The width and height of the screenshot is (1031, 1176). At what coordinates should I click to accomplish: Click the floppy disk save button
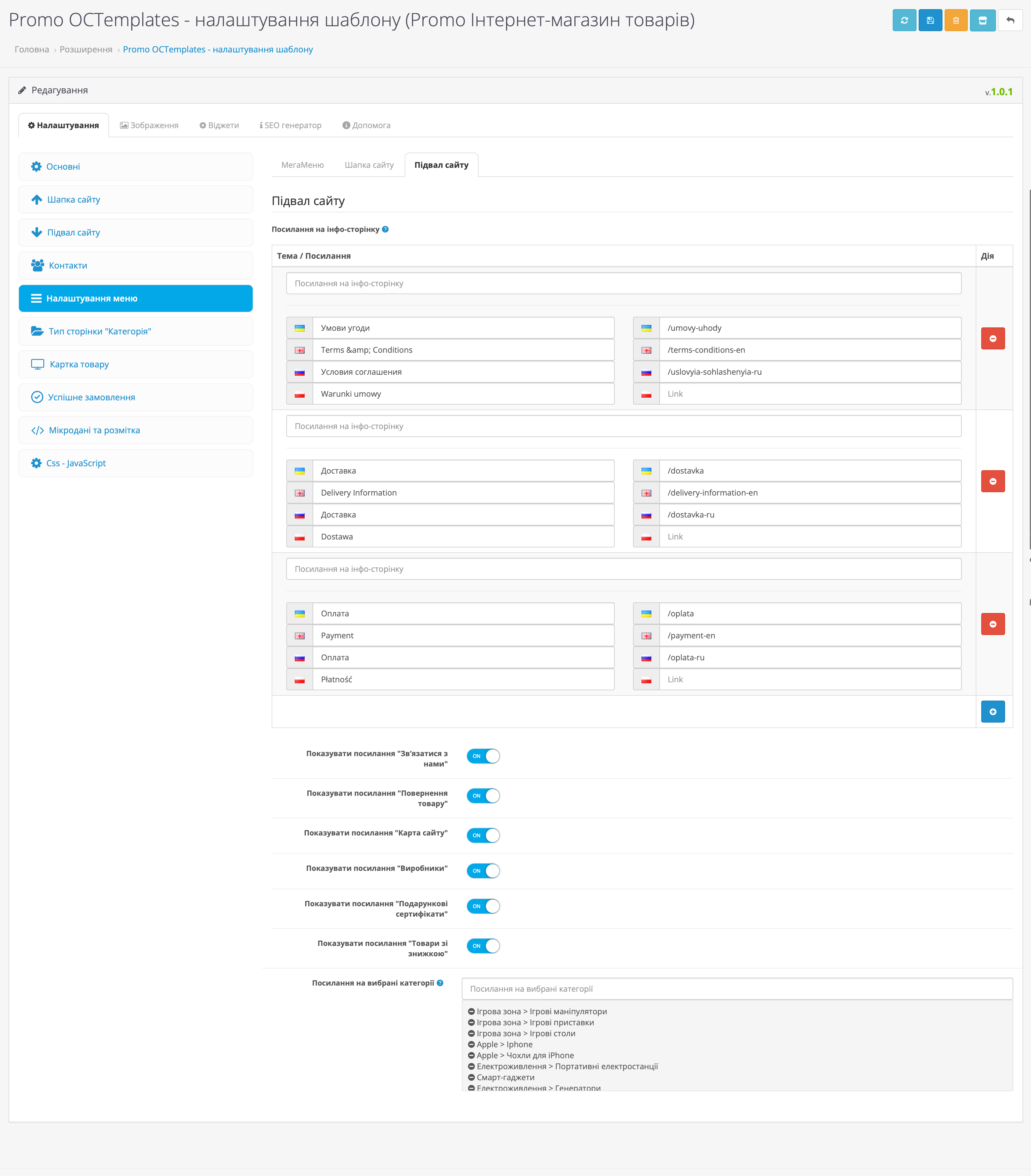(x=930, y=21)
